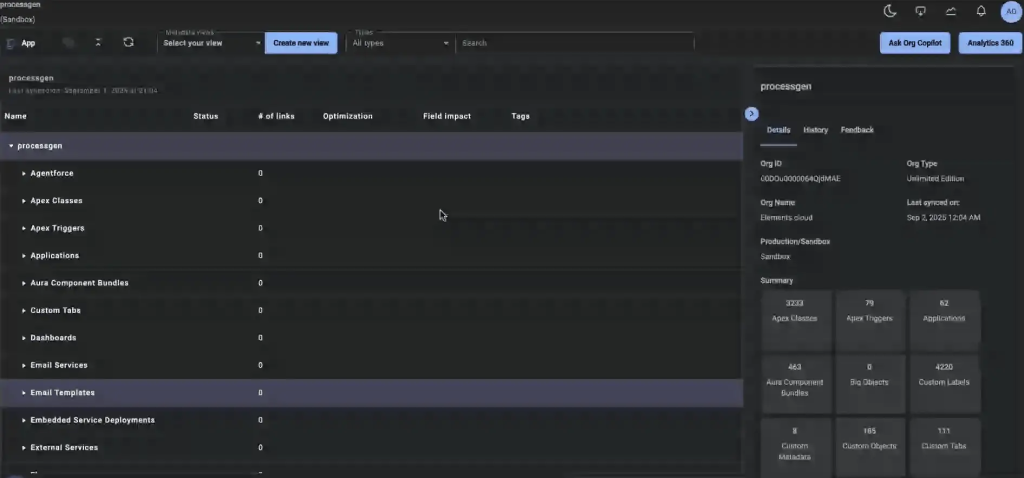Click the Name column header
The width and height of the screenshot is (1024, 478).
coord(16,116)
